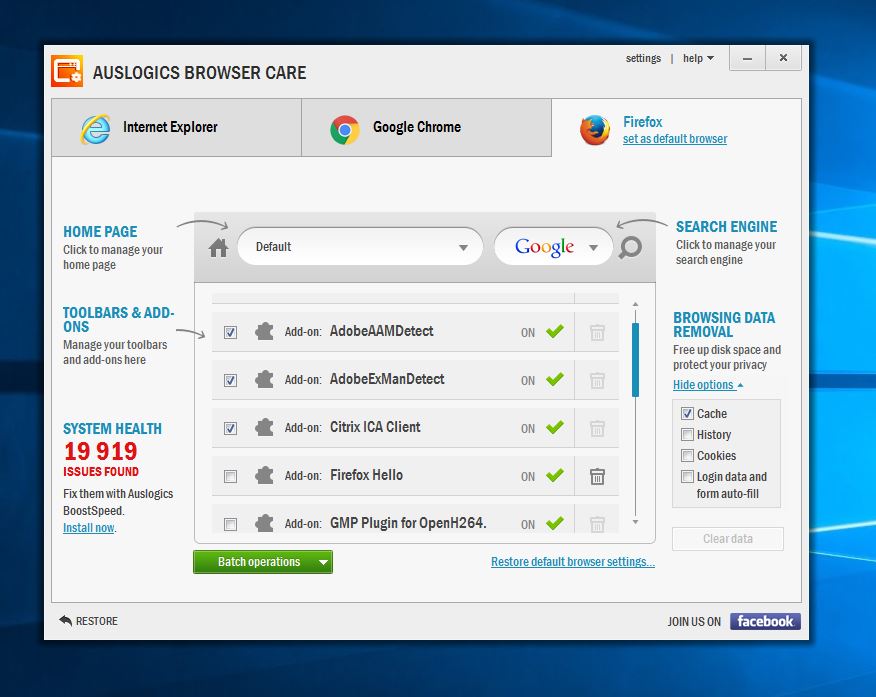The height and width of the screenshot is (697, 876).
Task: Enable the History checkbox
Action: click(x=688, y=435)
